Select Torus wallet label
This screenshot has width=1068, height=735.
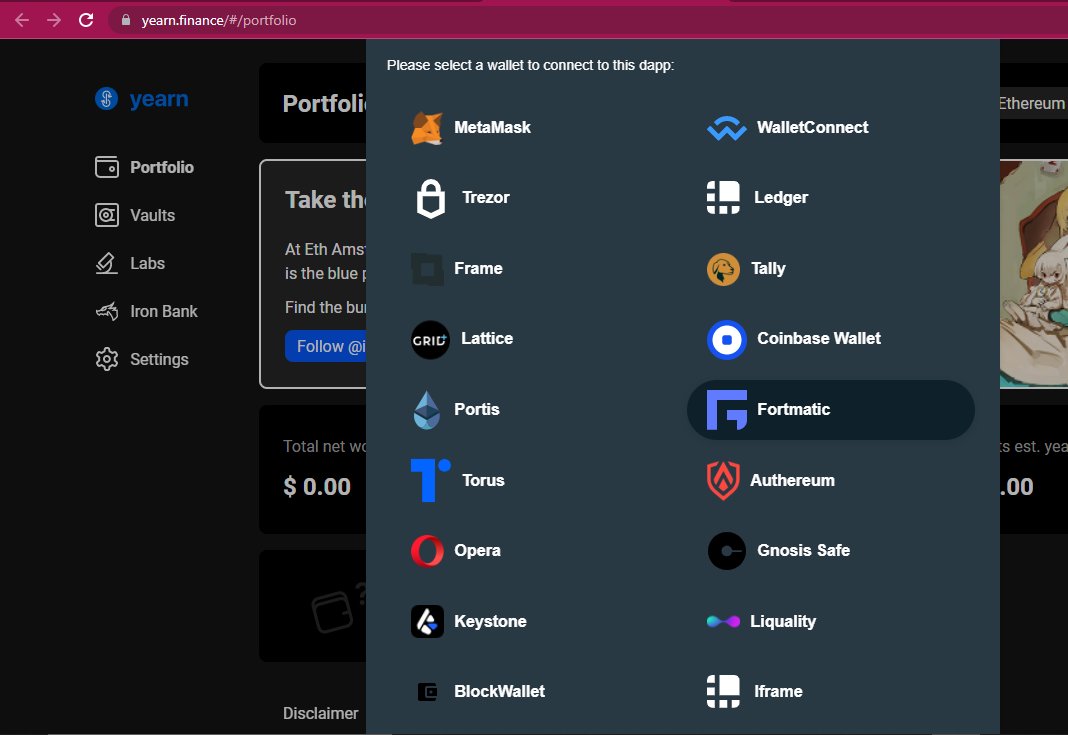click(x=483, y=481)
